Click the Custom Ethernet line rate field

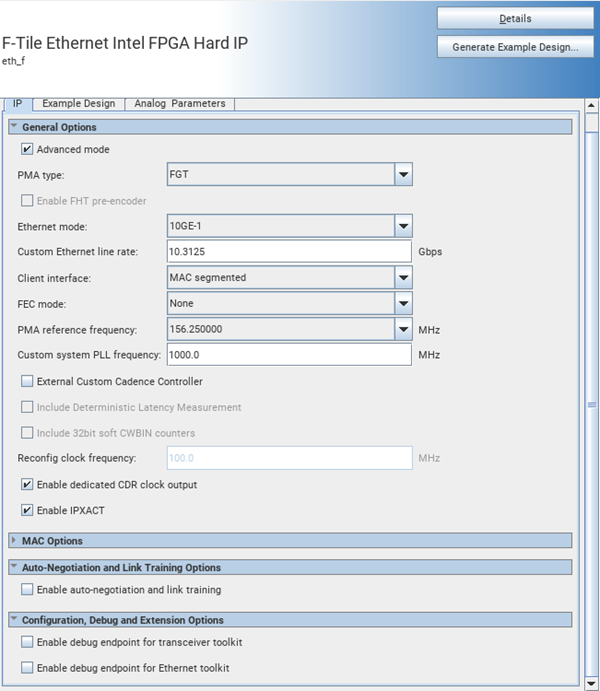tap(289, 252)
